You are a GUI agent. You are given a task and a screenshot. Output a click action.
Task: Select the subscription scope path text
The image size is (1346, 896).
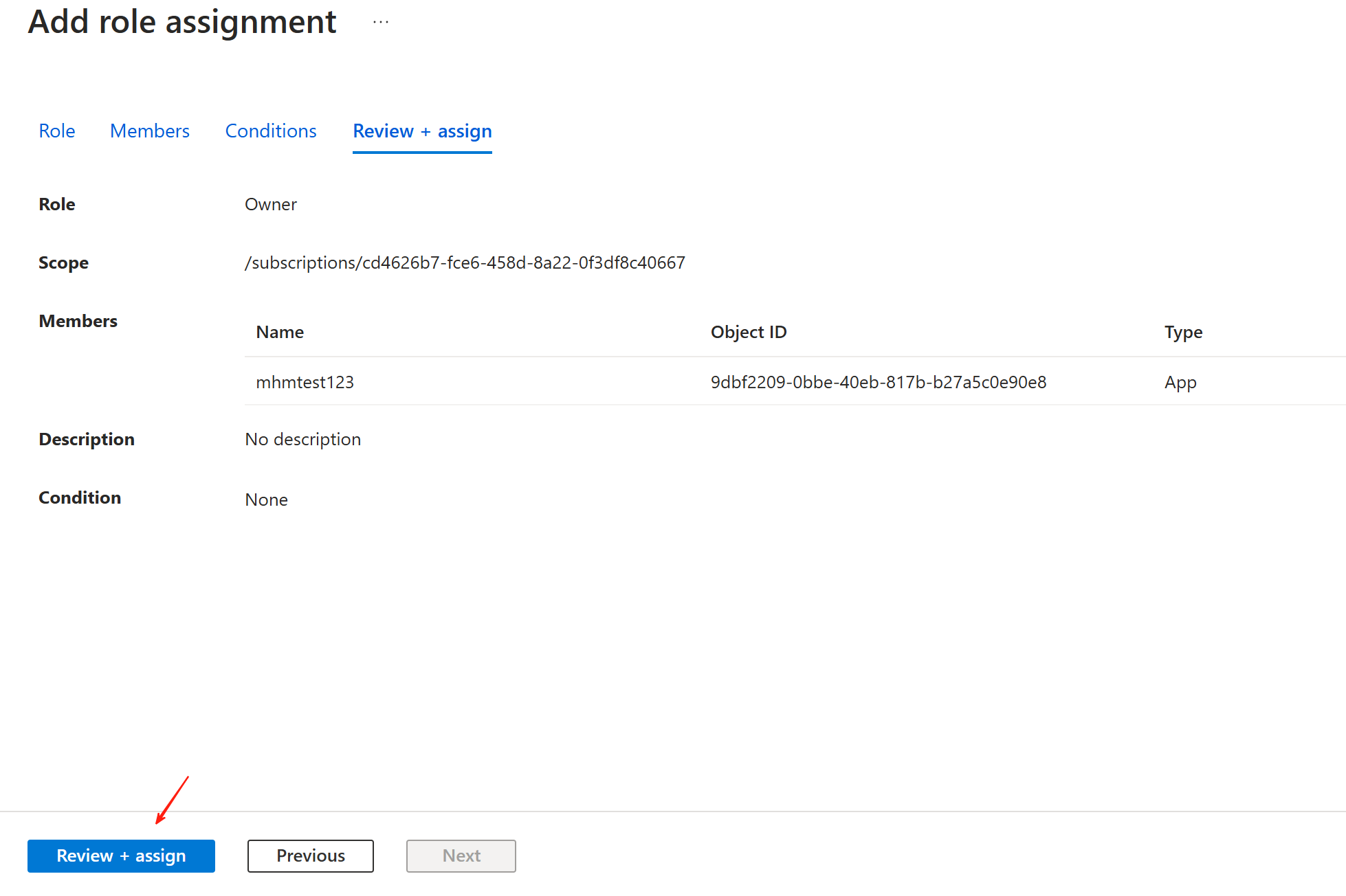465,262
